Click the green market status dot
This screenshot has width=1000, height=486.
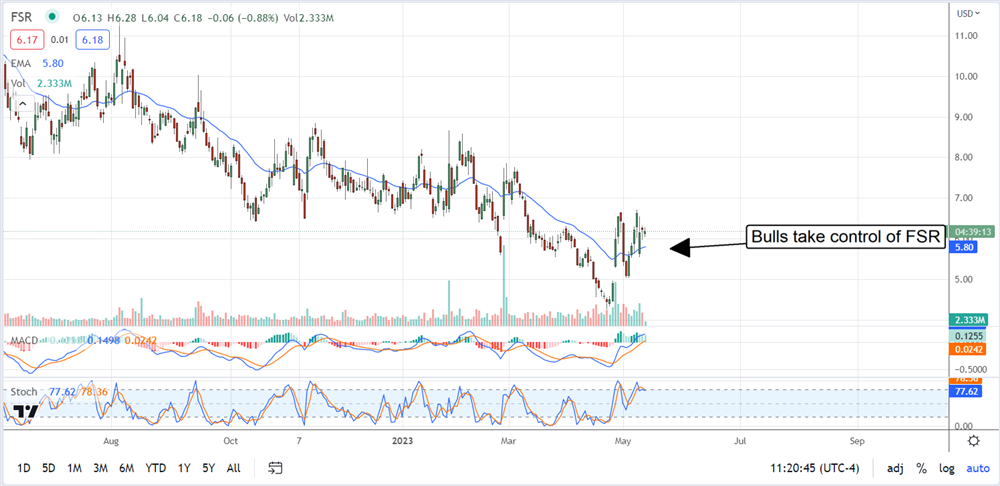51,18
